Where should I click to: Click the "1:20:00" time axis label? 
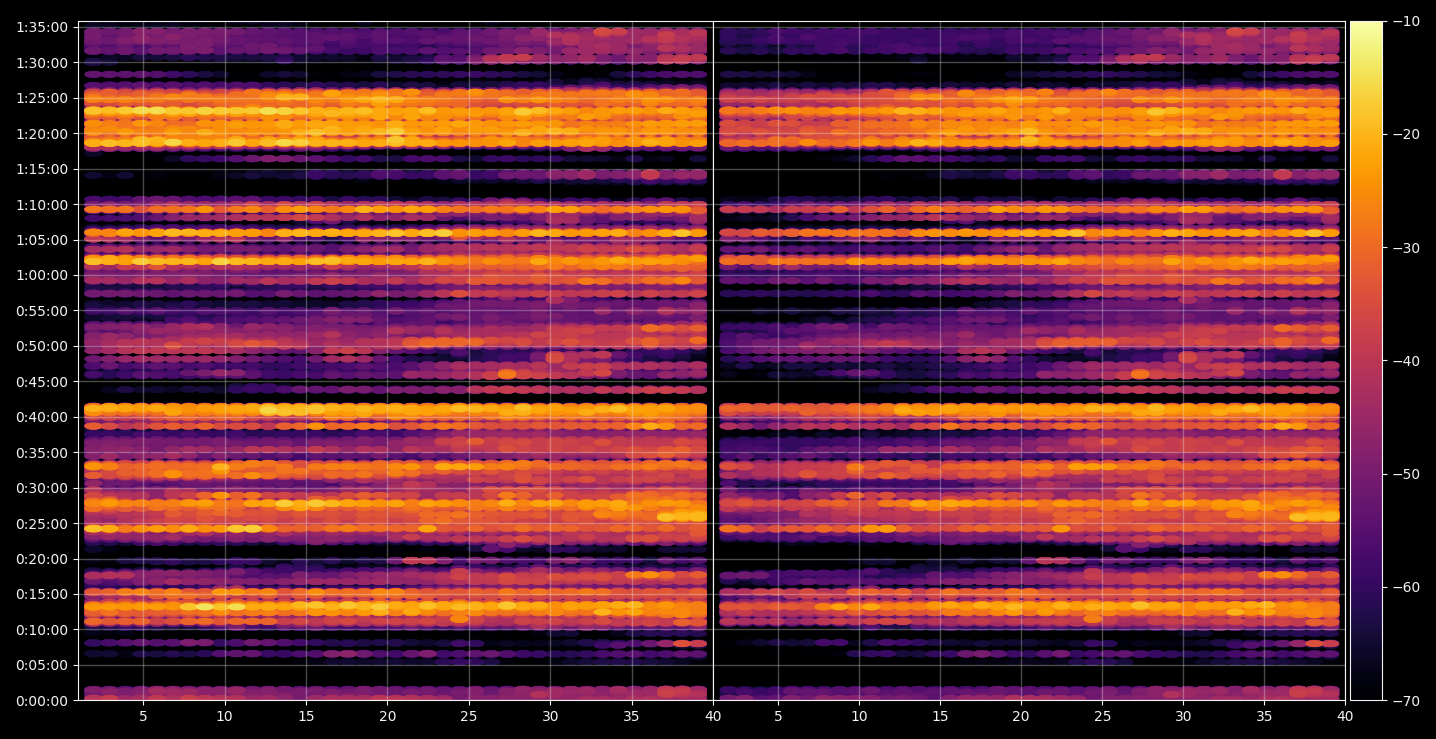[x=43, y=134]
